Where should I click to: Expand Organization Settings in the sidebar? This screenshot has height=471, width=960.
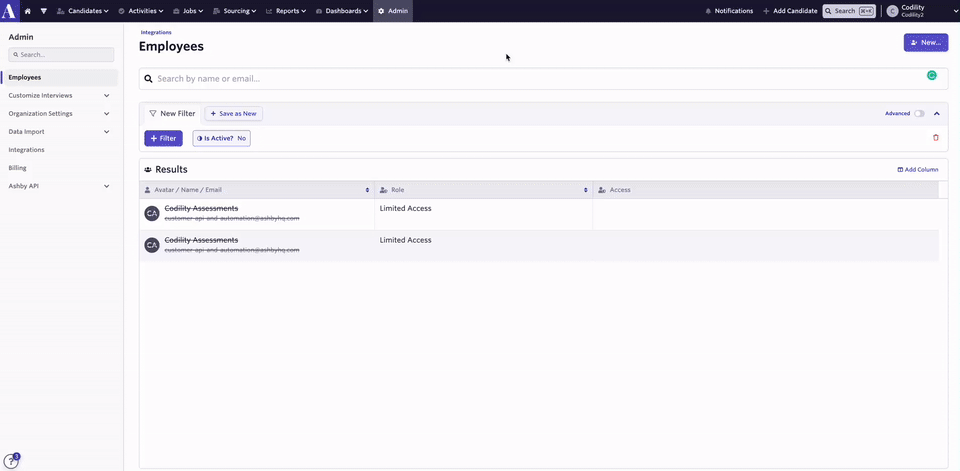point(59,113)
